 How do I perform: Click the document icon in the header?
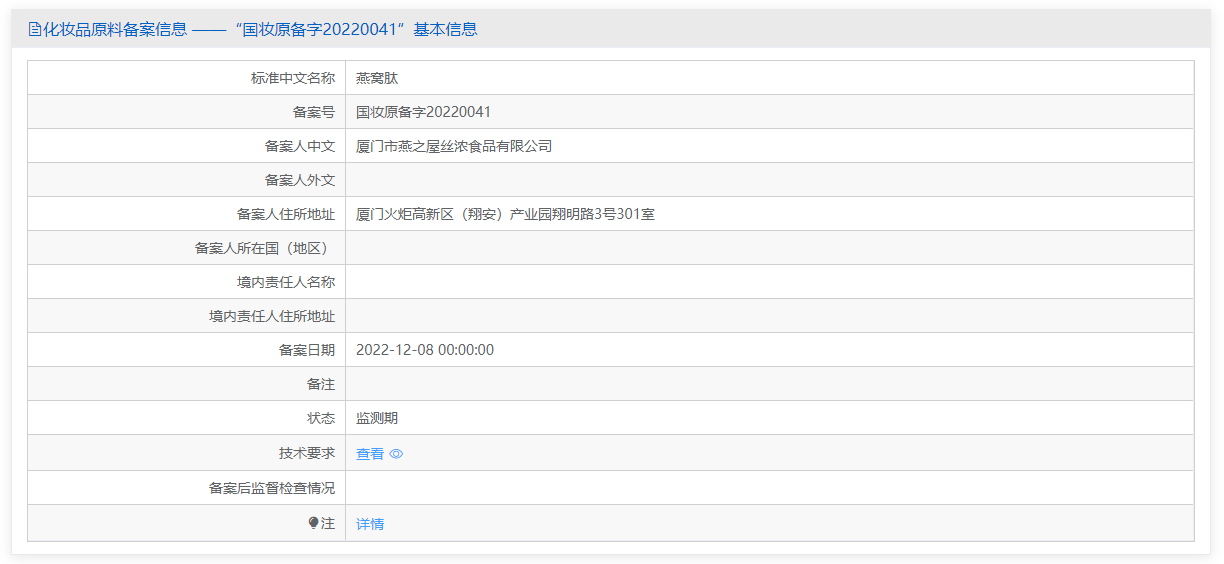click(x=34, y=29)
